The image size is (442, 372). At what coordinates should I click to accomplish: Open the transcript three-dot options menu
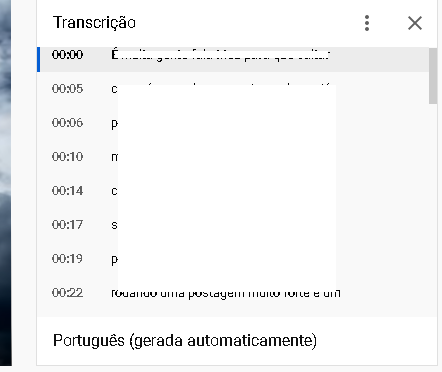[x=367, y=23]
